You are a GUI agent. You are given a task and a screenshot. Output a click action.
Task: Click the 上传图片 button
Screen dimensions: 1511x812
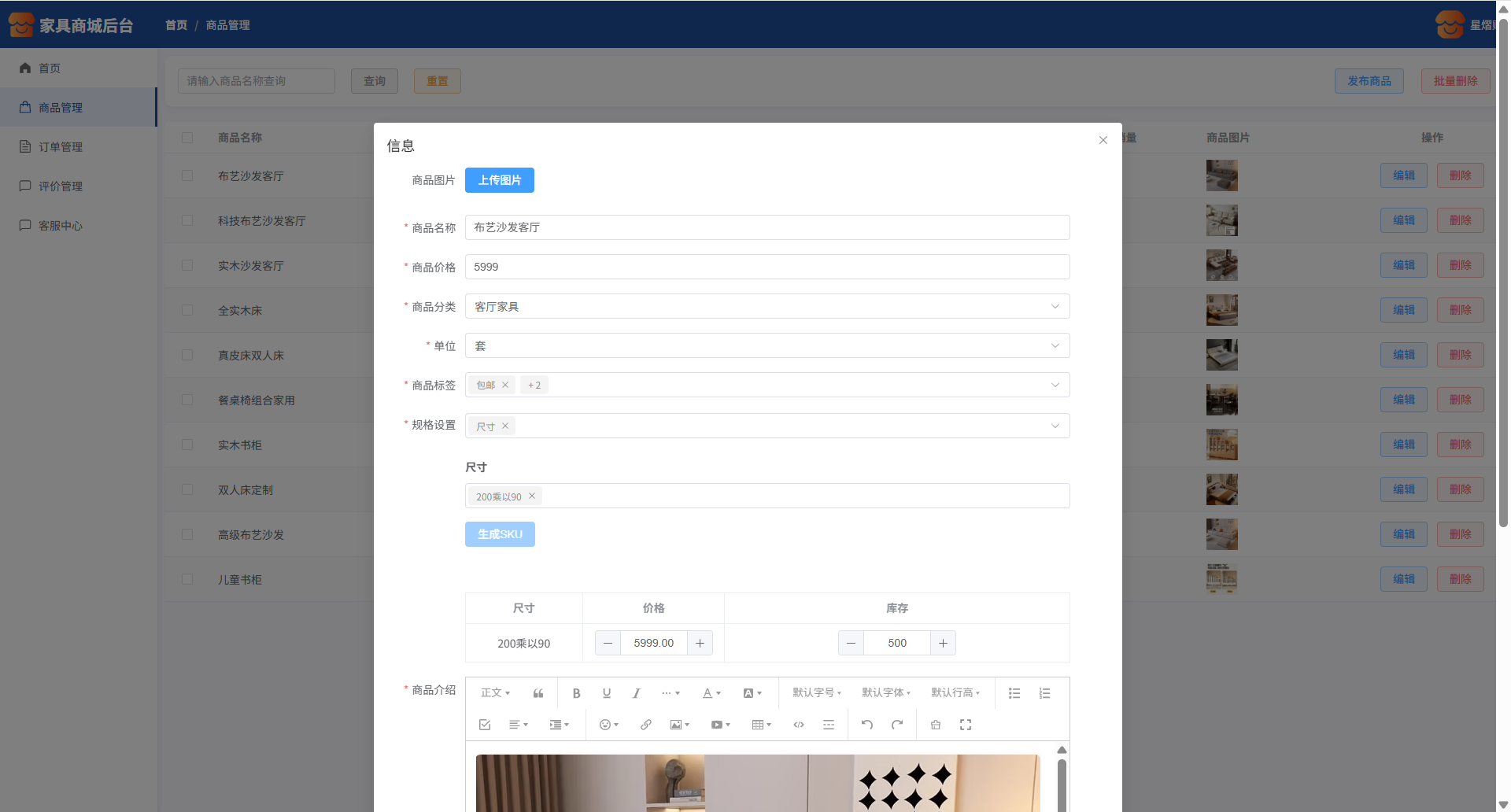tap(499, 180)
